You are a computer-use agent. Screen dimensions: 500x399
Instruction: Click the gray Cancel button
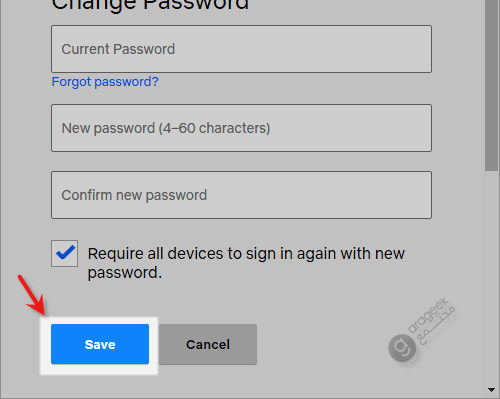208,344
